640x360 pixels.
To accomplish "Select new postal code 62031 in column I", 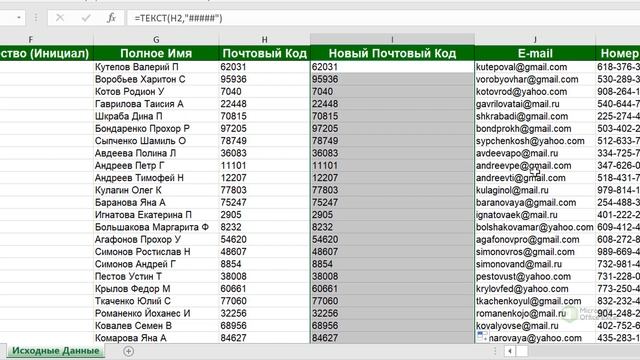I will [392, 67].
